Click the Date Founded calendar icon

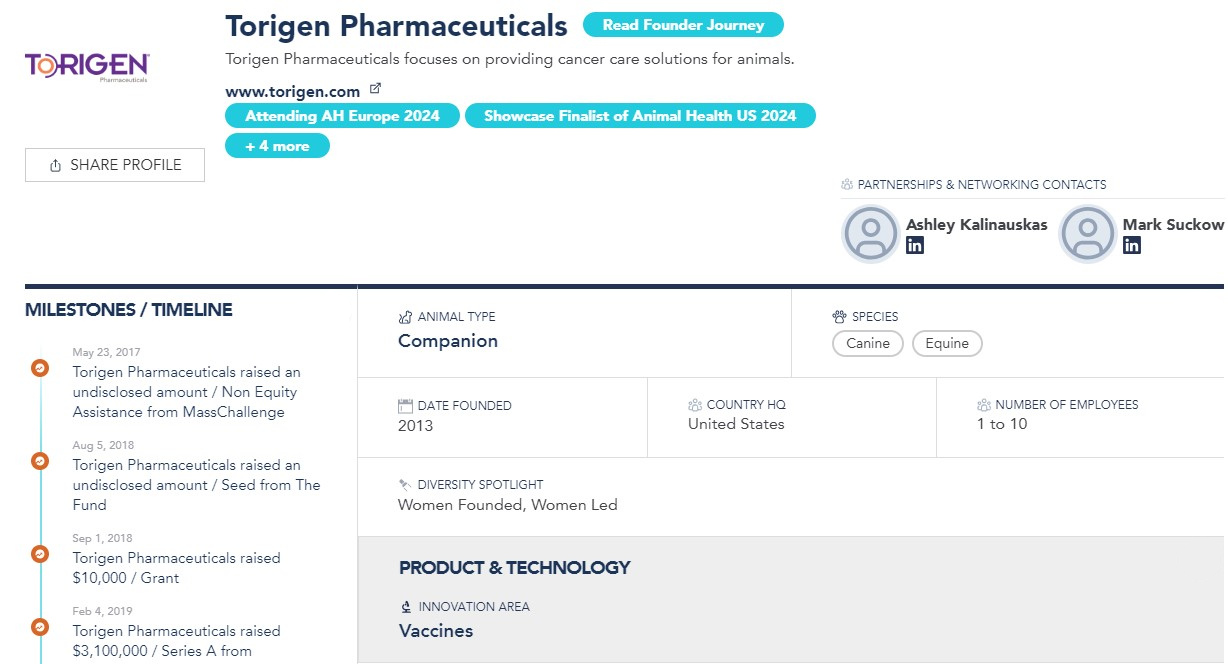coord(405,406)
